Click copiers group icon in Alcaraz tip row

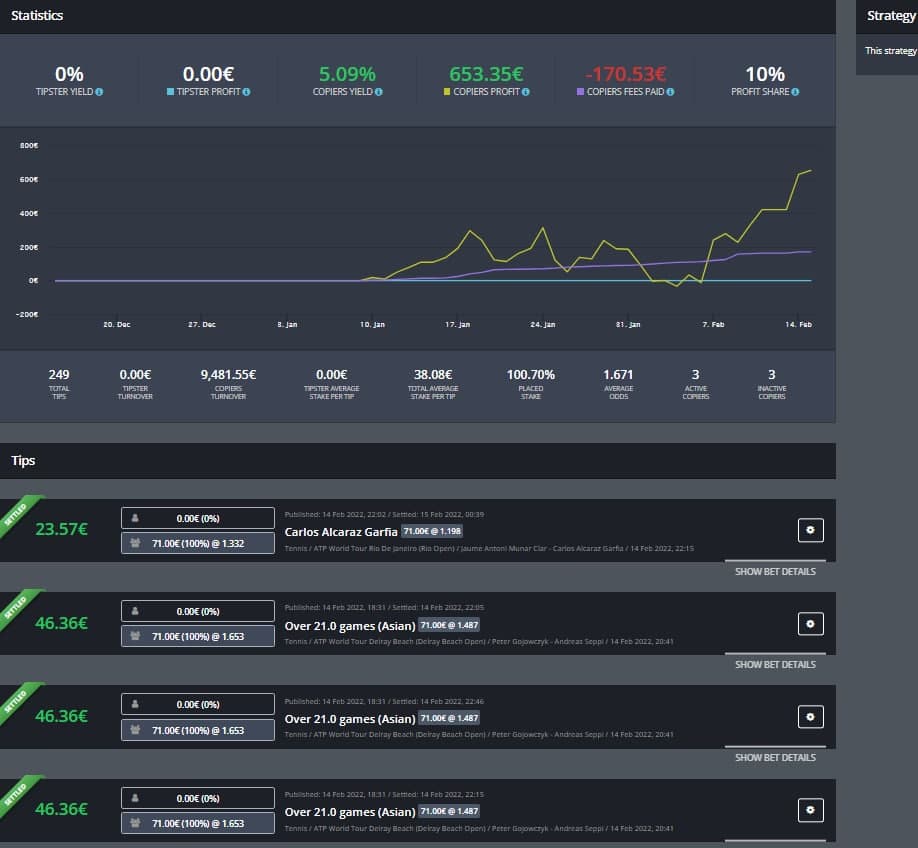click(135, 543)
